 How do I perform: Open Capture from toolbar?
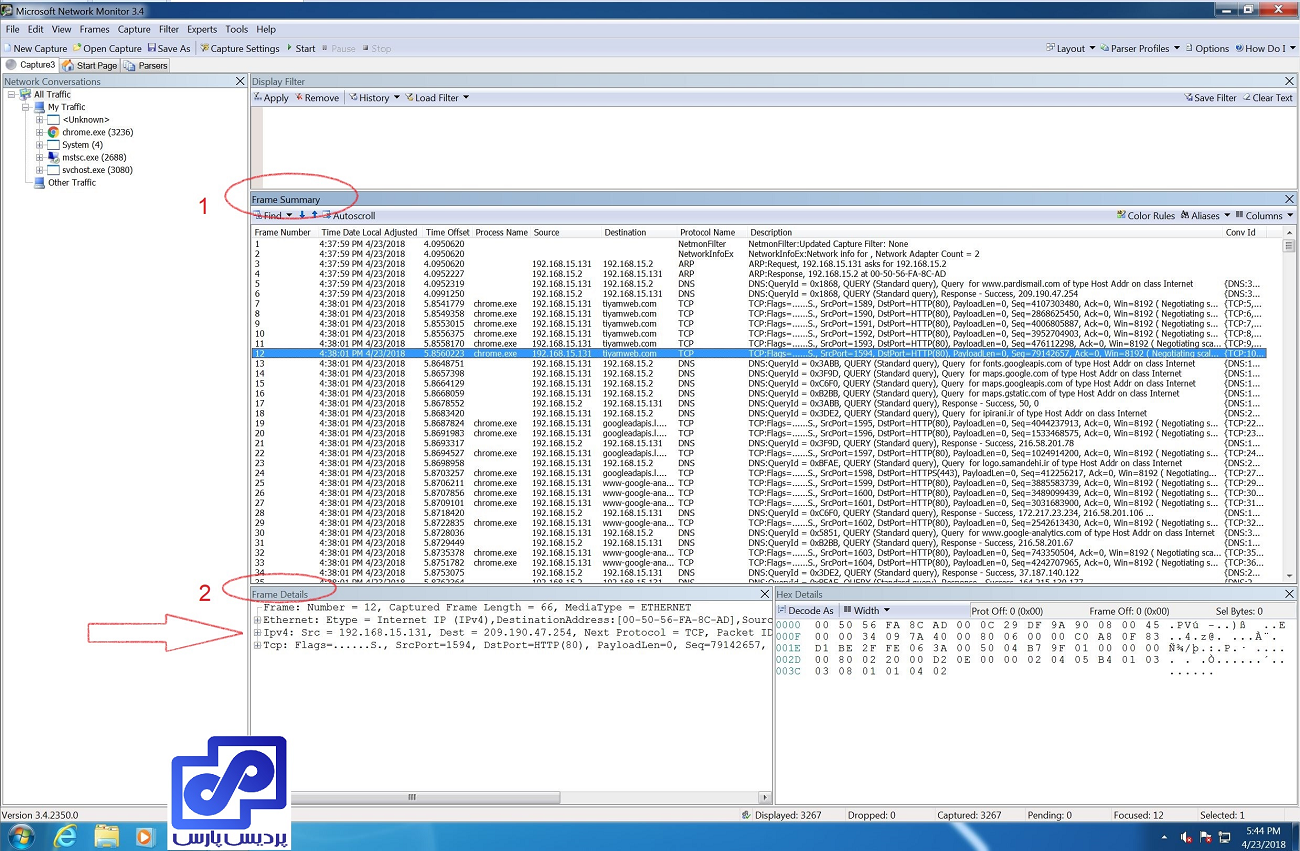coord(107,48)
